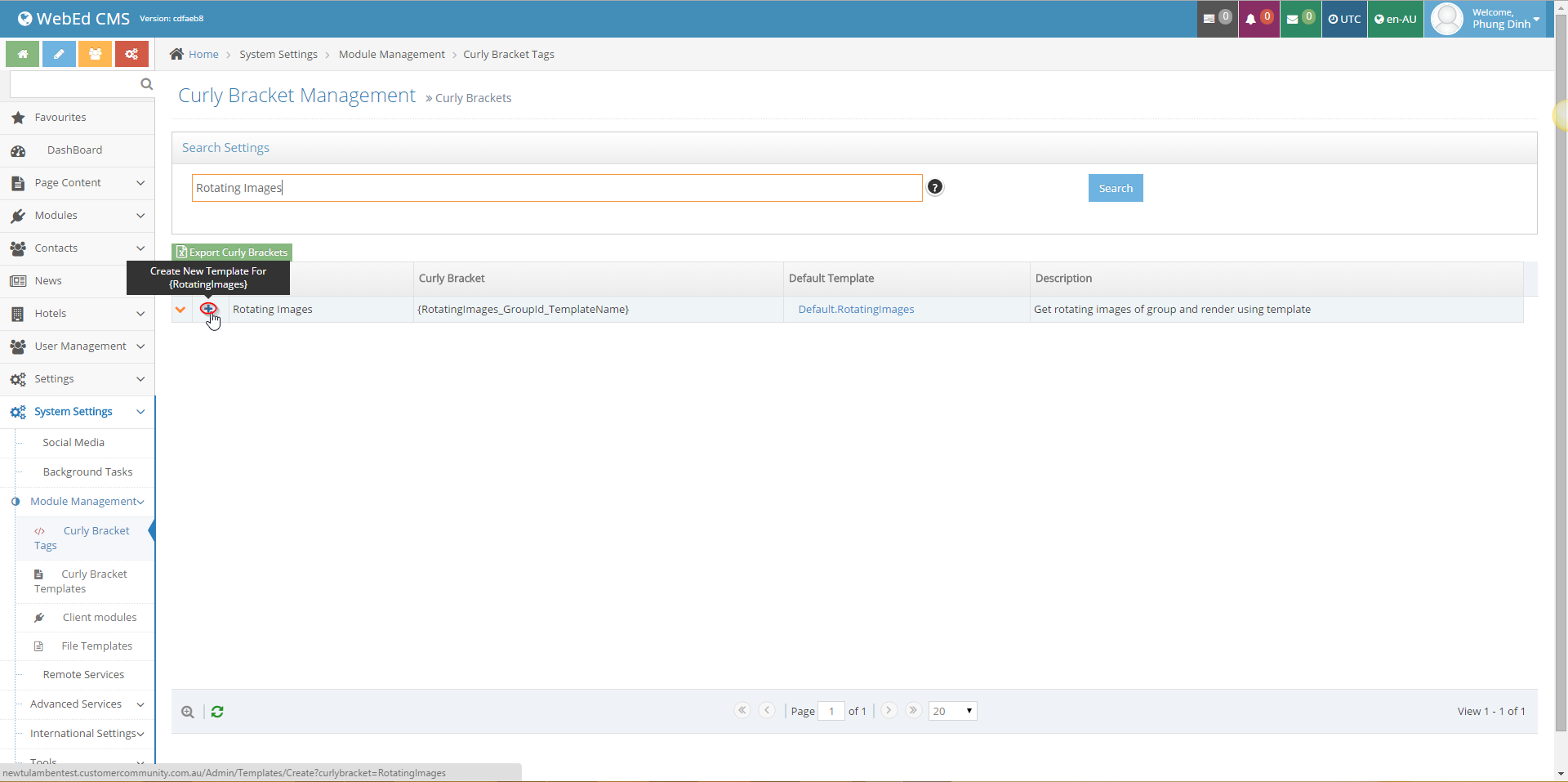Image resolution: width=1568 pixels, height=782 pixels.
Task: Select the DashBoard sidebar item
Action: (x=74, y=150)
